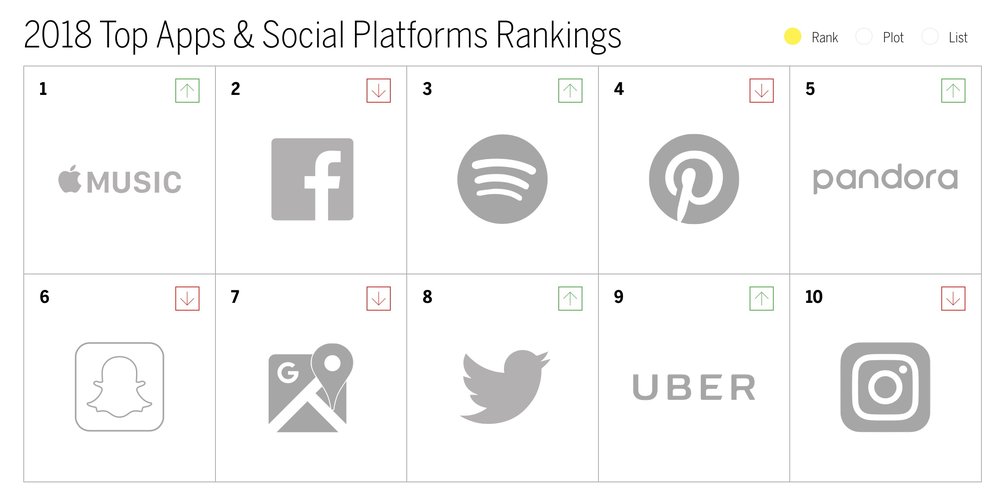Click green up arrow on rank 1
Image resolution: width=1000 pixels, height=491 pixels.
(x=188, y=91)
